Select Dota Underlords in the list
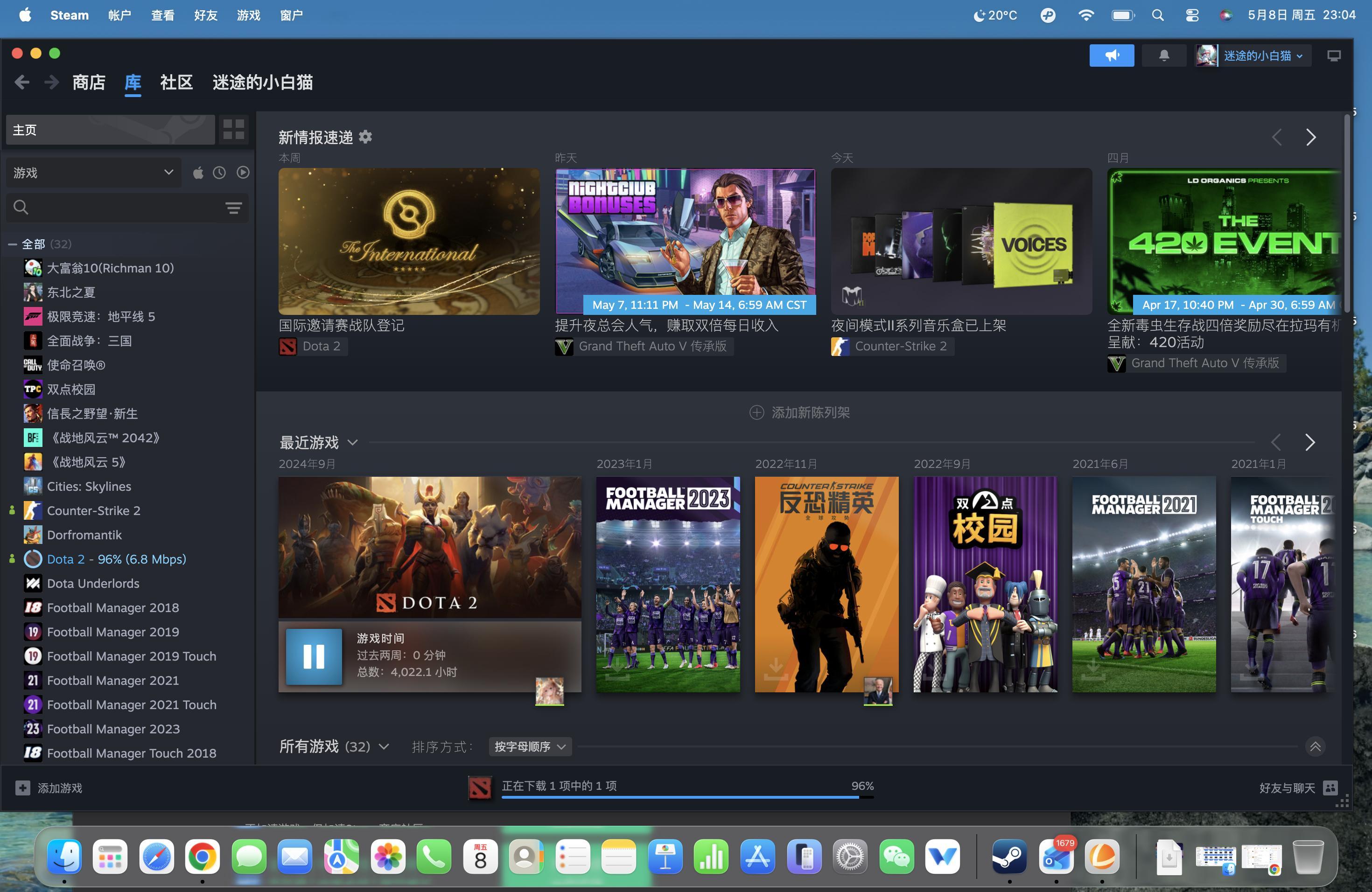 pos(93,583)
